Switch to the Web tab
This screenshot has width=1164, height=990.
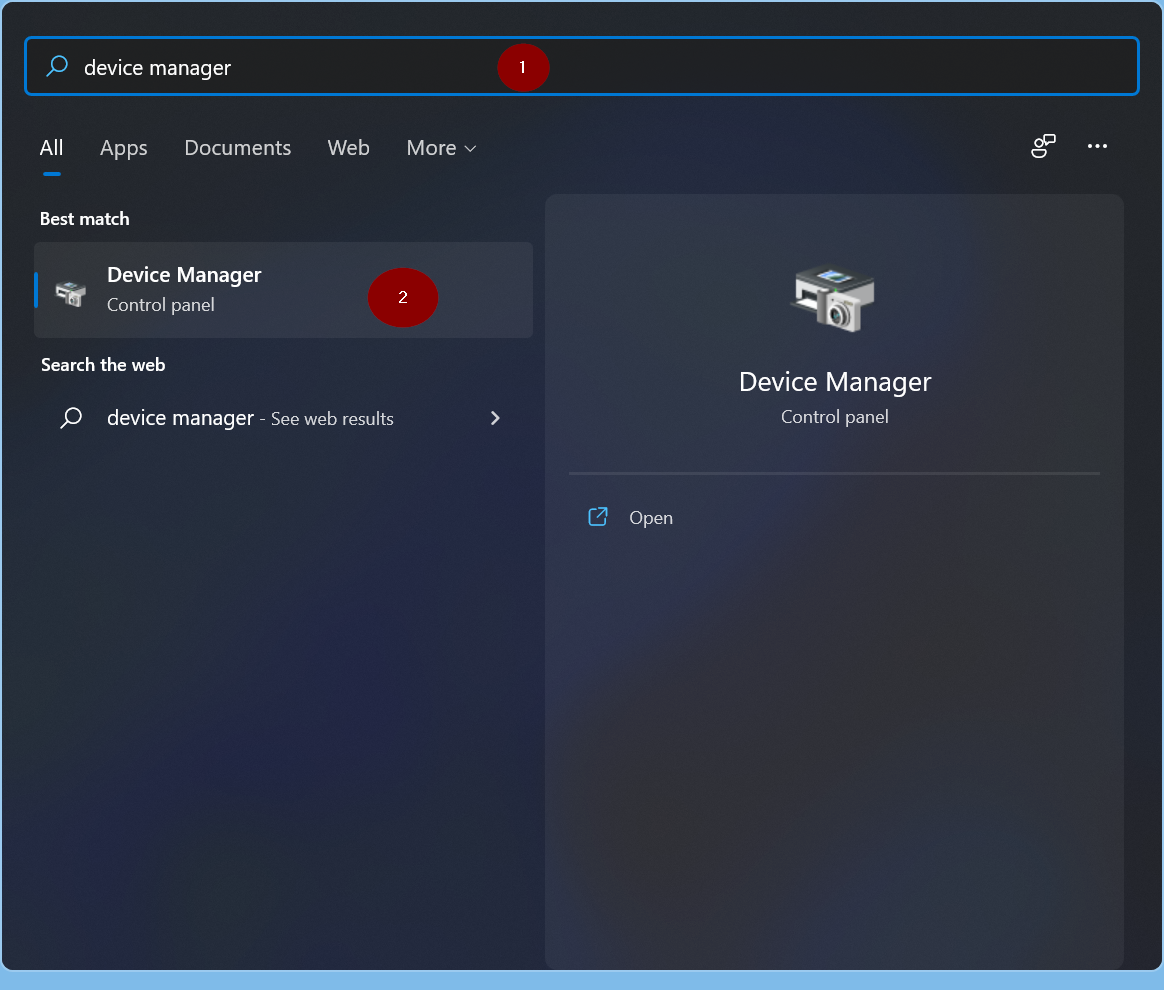[x=348, y=148]
